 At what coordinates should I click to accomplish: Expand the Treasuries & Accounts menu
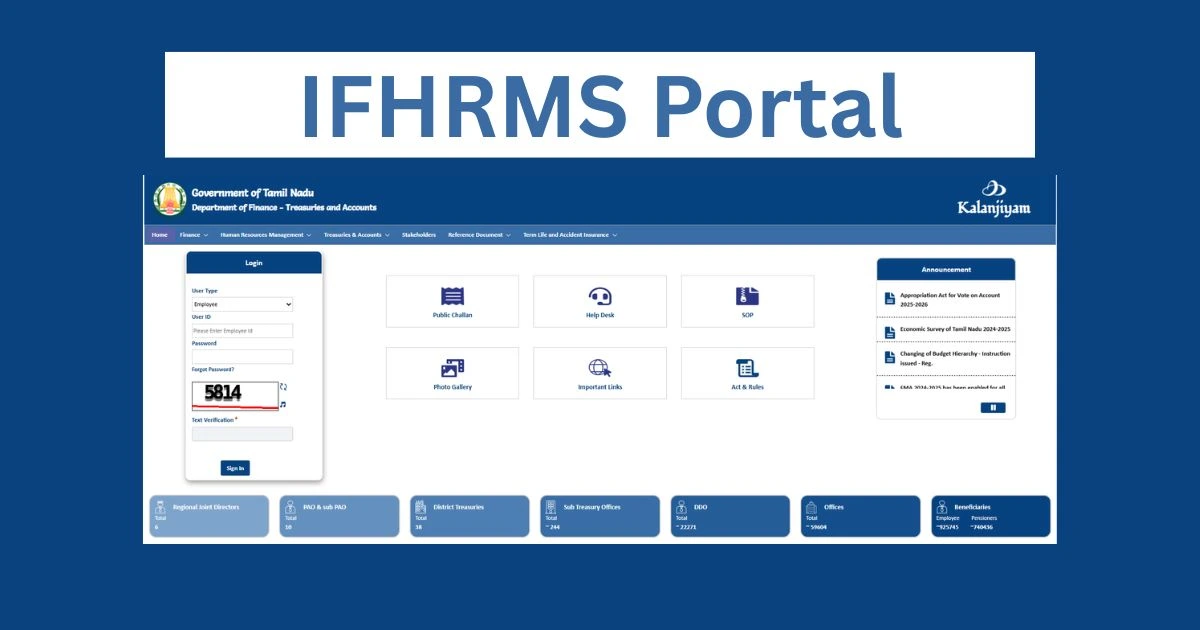[x=356, y=235]
